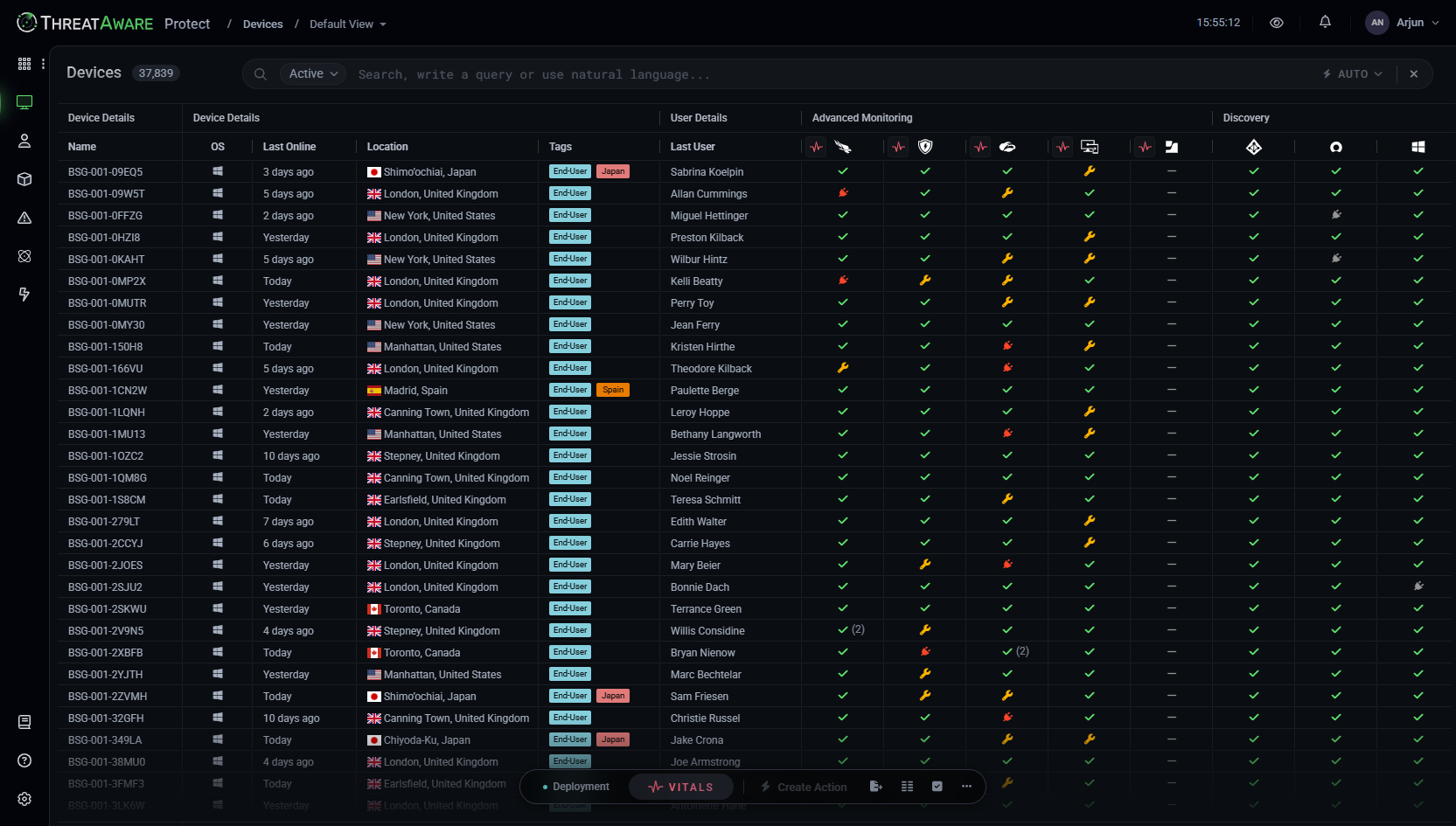Viewport: 1456px width, 826px height.
Task: Open the AUTO mode dropdown
Action: (x=1353, y=74)
